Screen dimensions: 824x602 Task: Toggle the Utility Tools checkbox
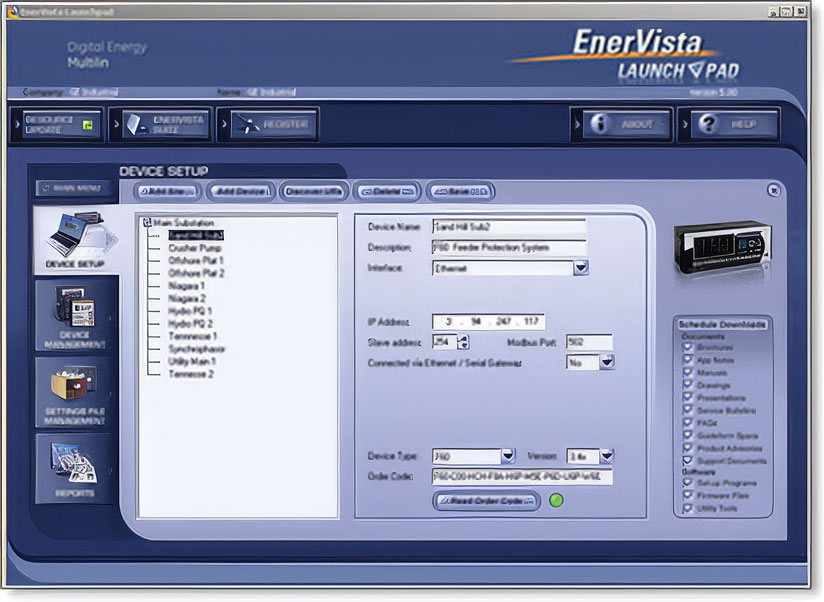point(687,508)
